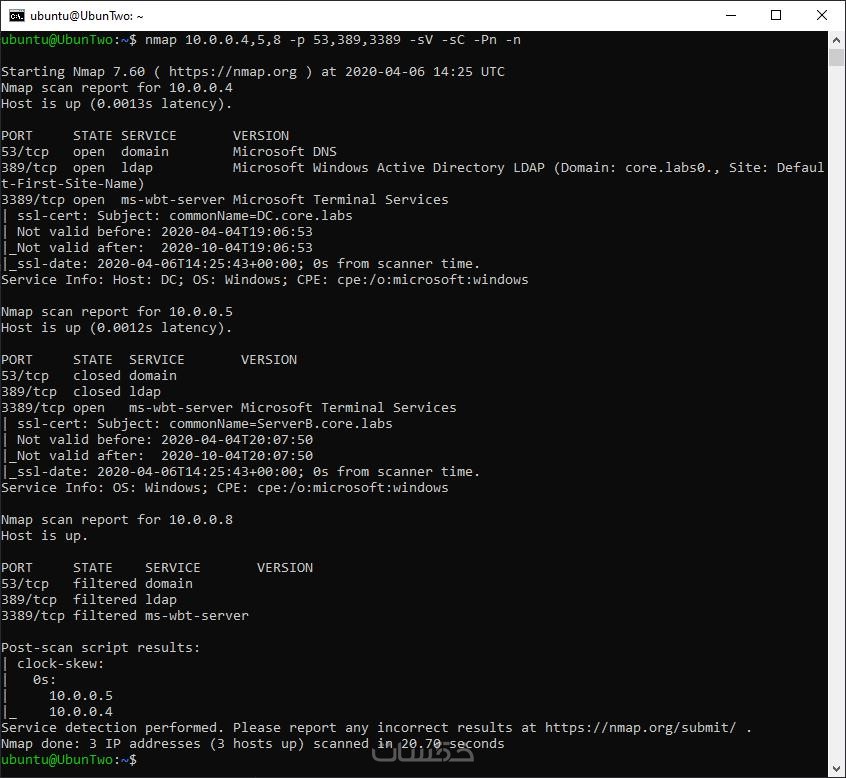846x778 pixels.
Task: Click the '389/tcp closed ldap' row
Action: click(x=81, y=392)
